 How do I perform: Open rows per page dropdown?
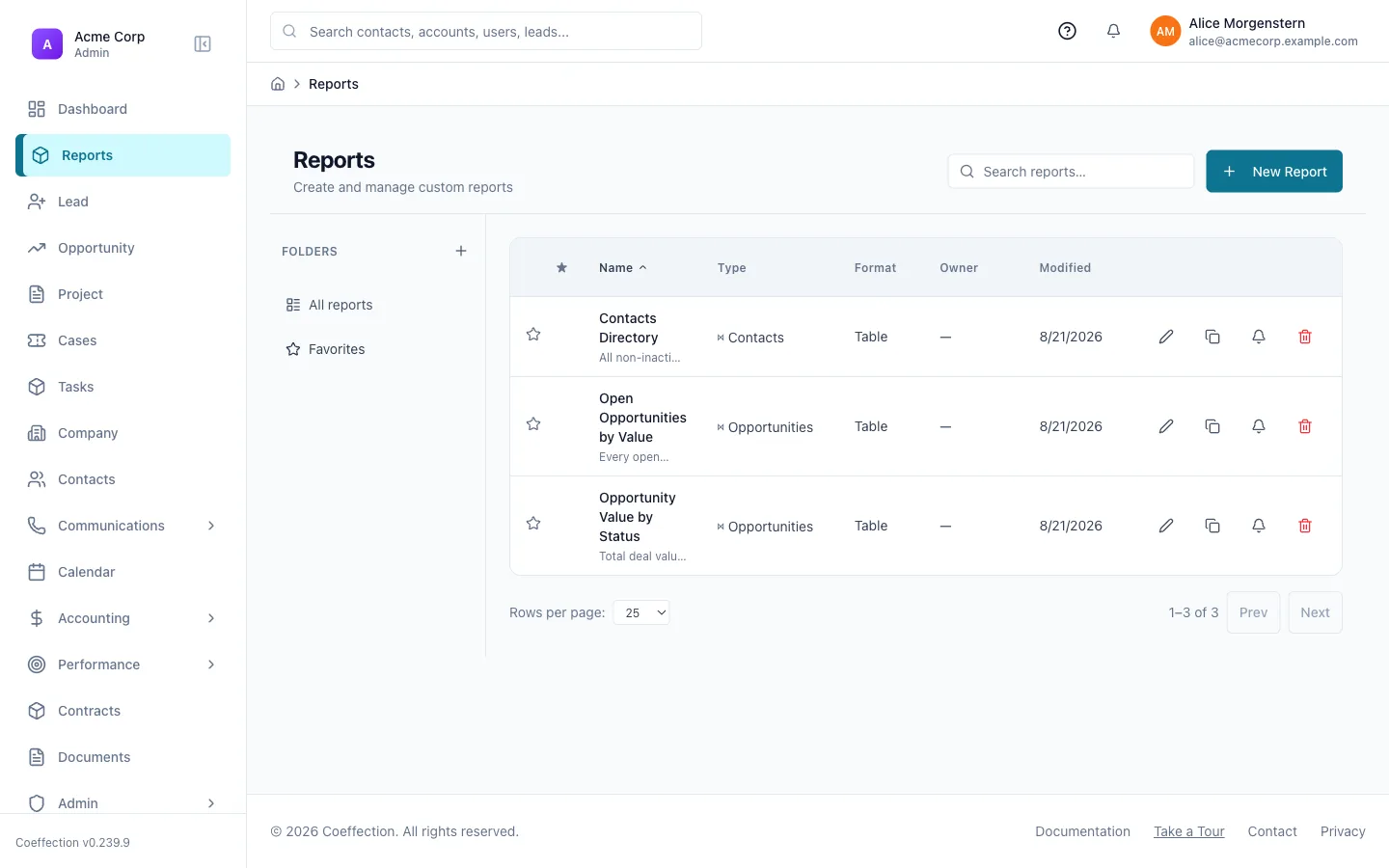[x=641, y=612]
